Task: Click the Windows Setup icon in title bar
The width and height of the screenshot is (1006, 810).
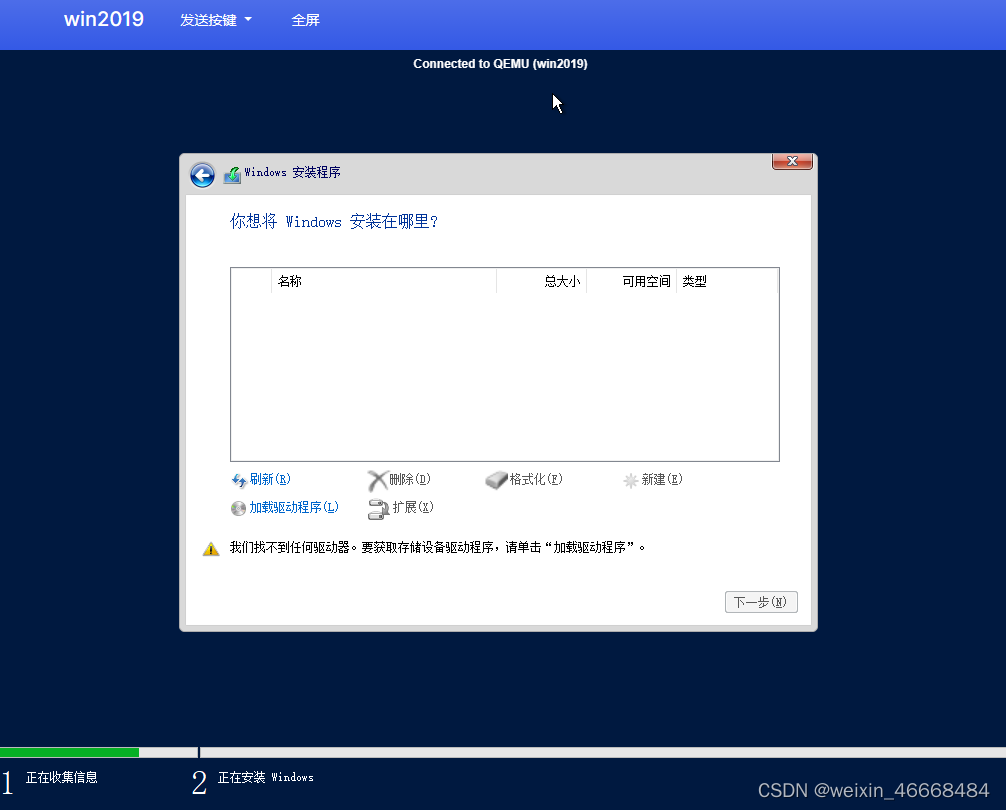Action: coord(232,174)
